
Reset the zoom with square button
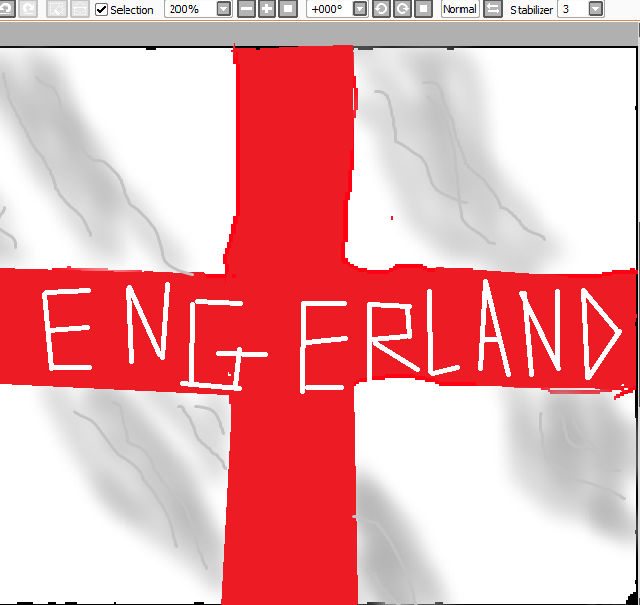pos(288,9)
